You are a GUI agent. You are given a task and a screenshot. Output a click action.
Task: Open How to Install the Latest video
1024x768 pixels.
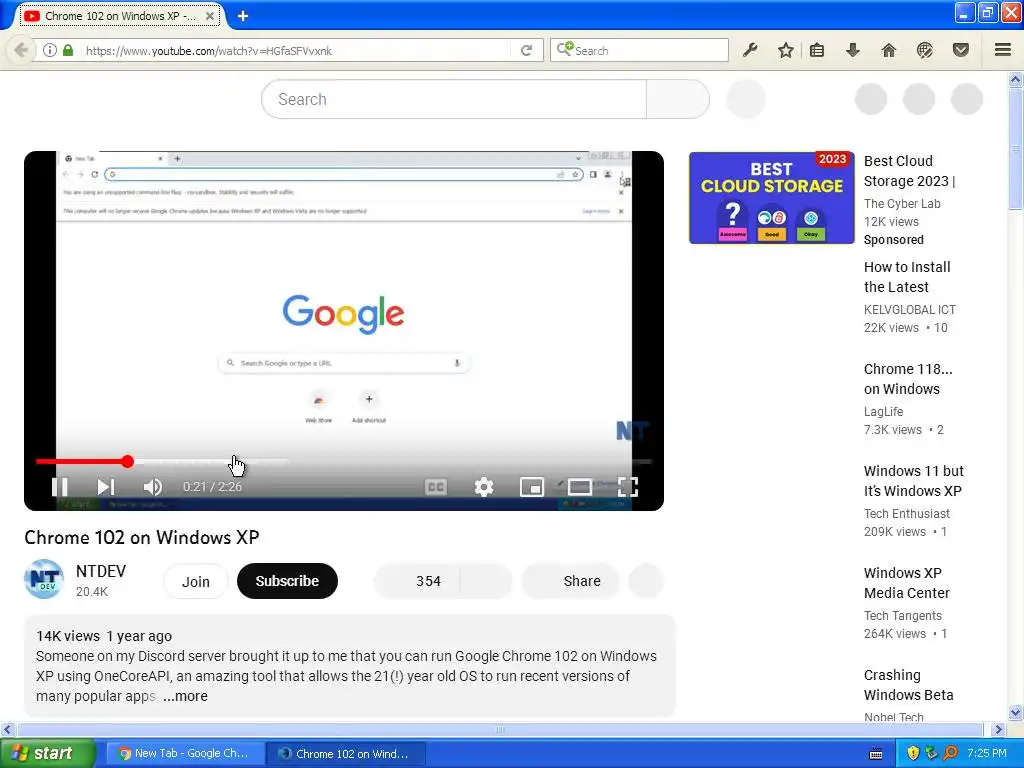907,277
